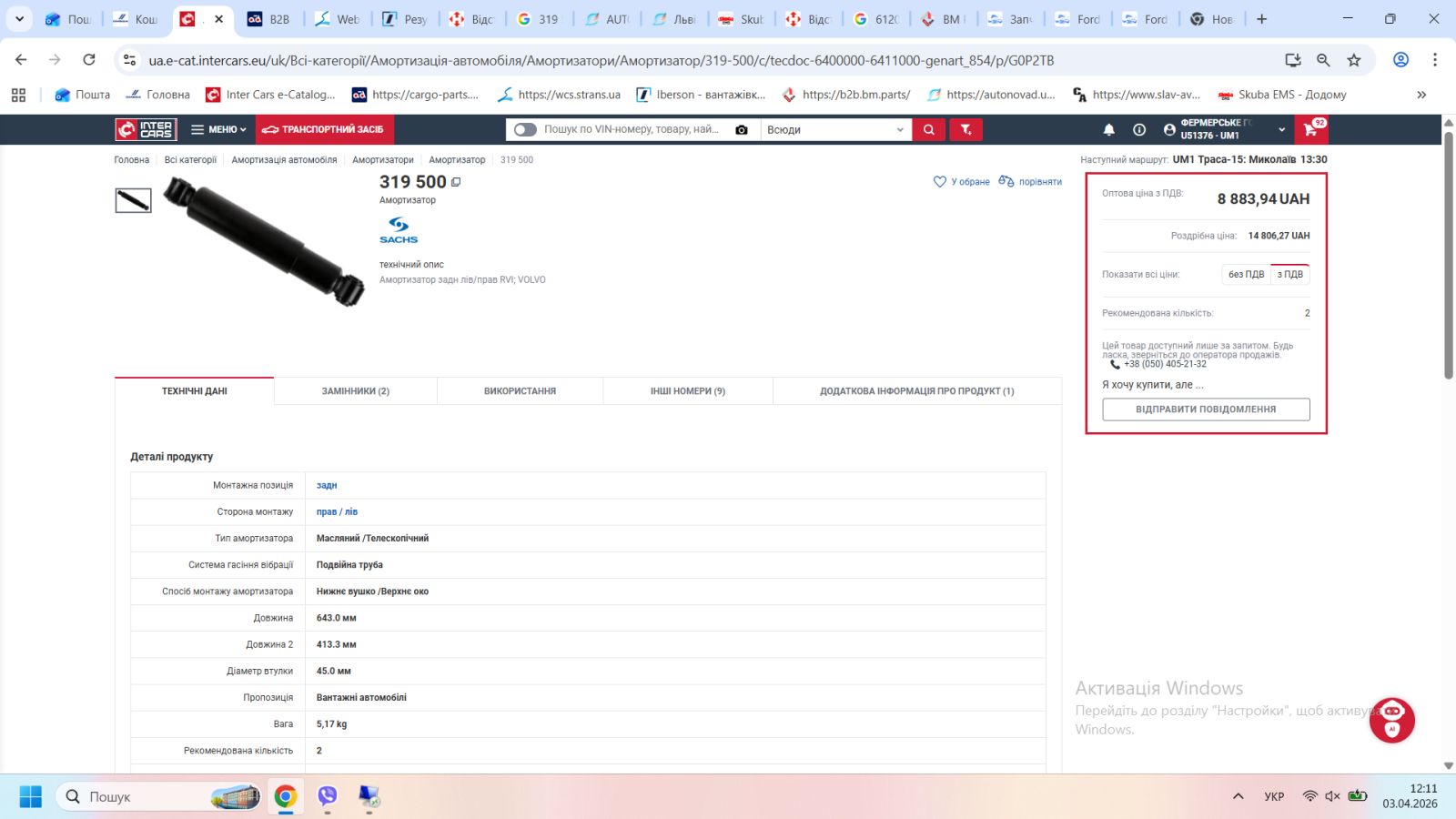This screenshot has width=1456, height=819.
Task: Click the red search magnifier button
Action: click(928, 129)
